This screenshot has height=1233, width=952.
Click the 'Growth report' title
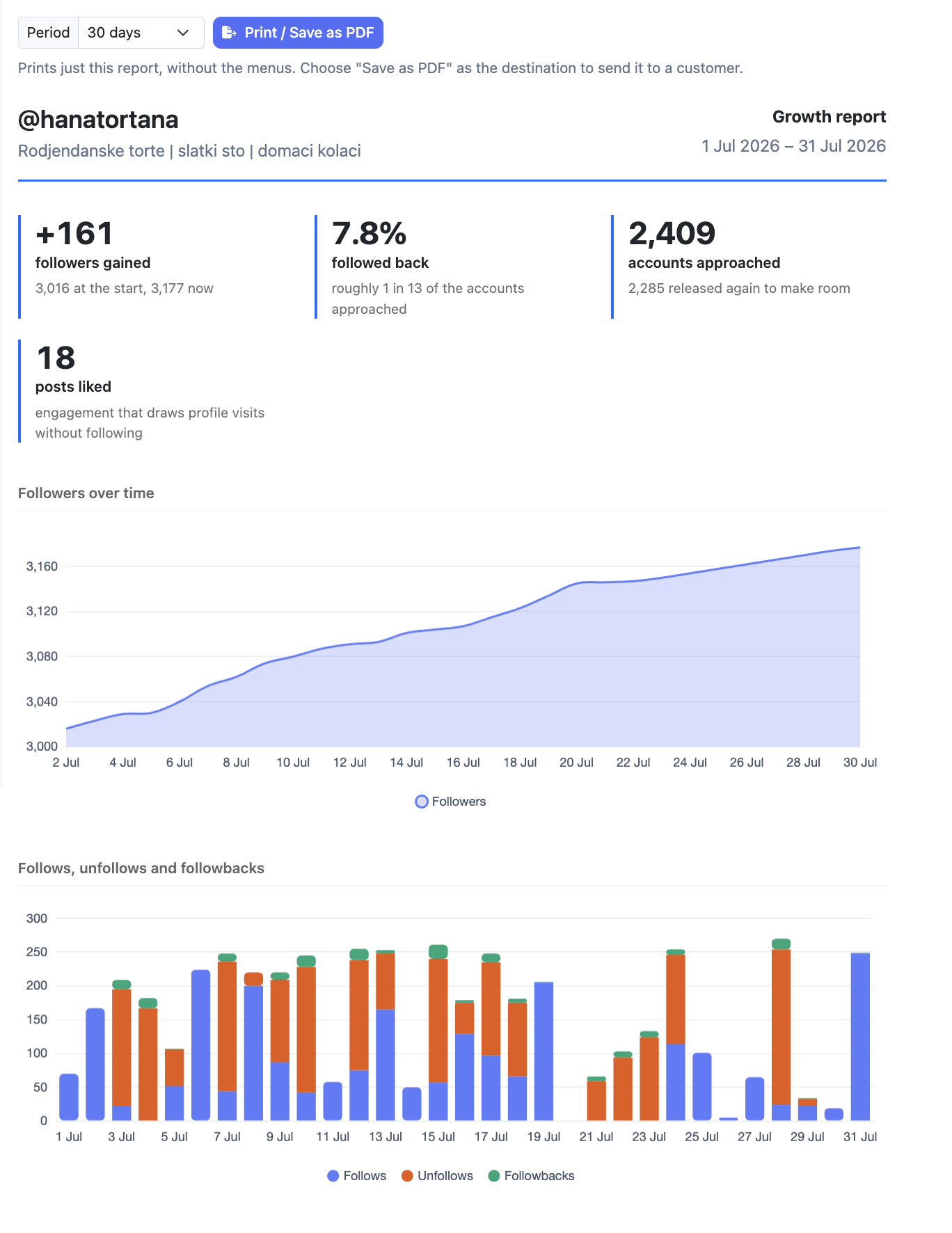coord(829,117)
